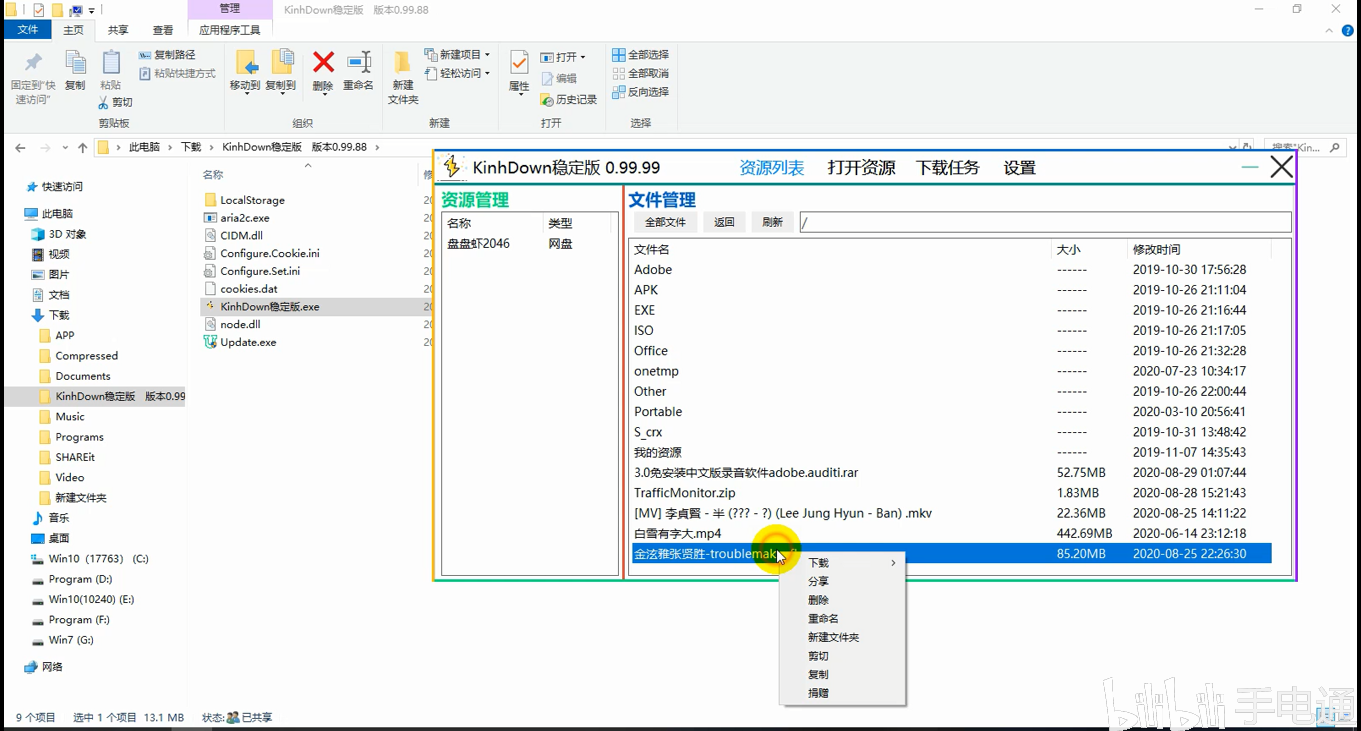Viewport: 1361px width, 731px height.
Task: Select 快速访问 in navigation pane
Action: (54, 187)
